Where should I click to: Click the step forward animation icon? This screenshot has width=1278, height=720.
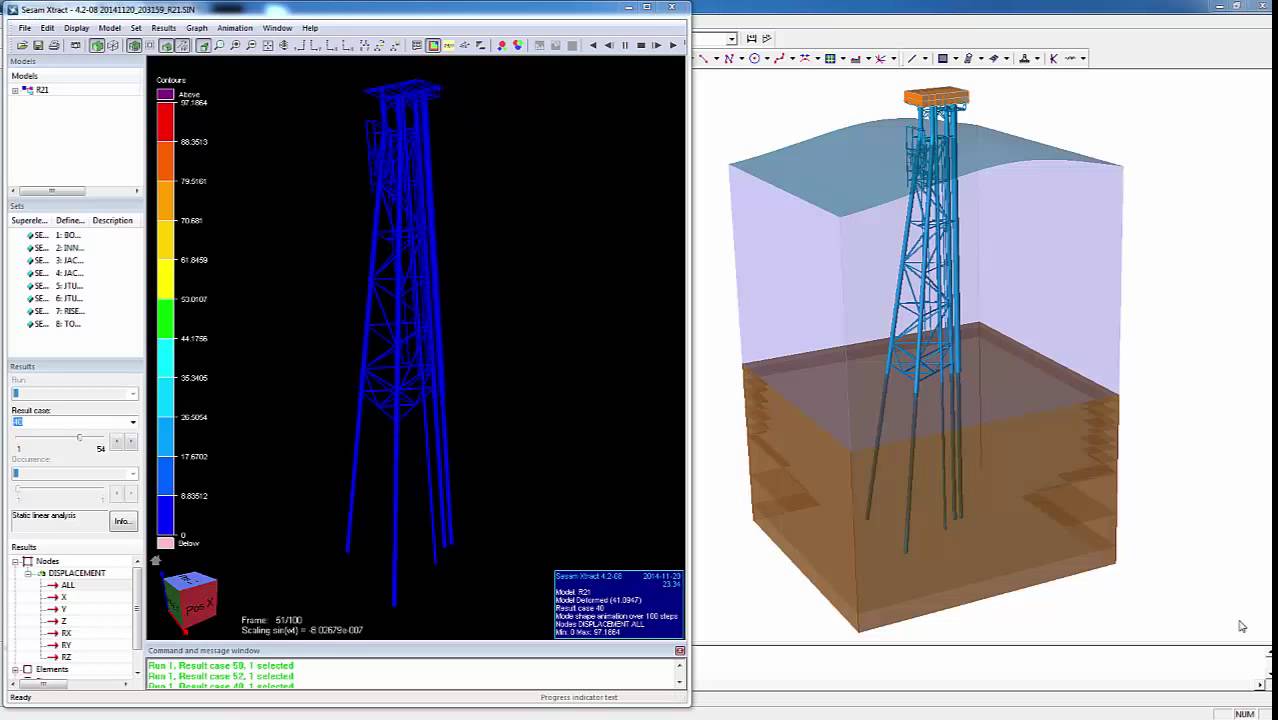coord(656,45)
